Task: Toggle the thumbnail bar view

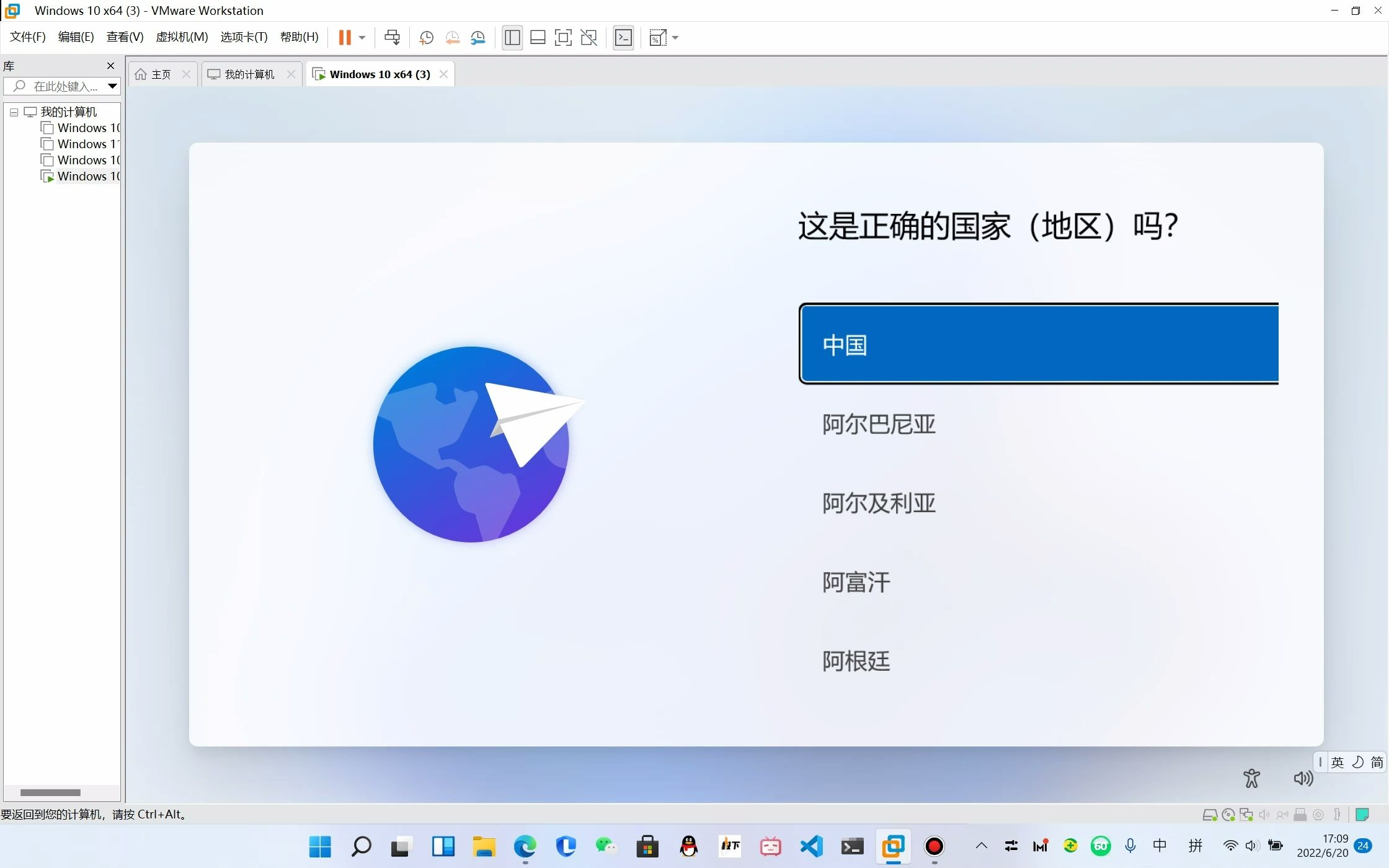Action: click(538, 38)
